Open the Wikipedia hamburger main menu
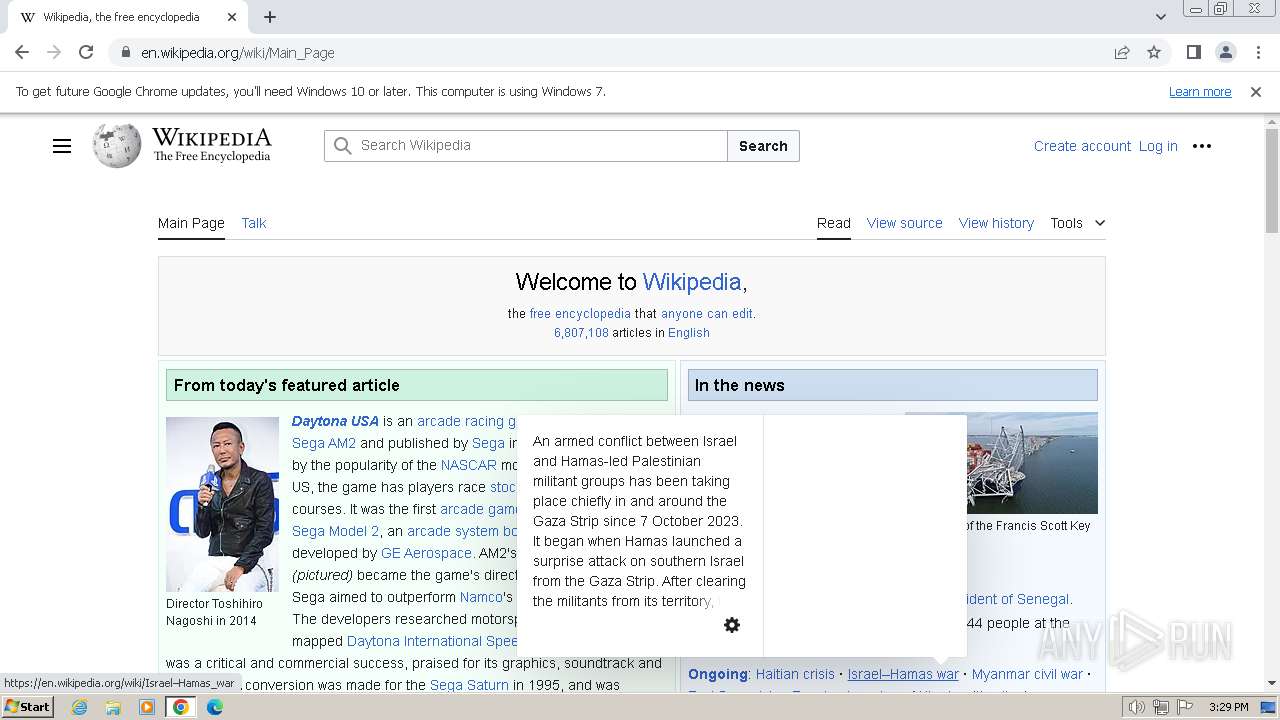Image resolution: width=1280 pixels, height=720 pixels. point(62,146)
